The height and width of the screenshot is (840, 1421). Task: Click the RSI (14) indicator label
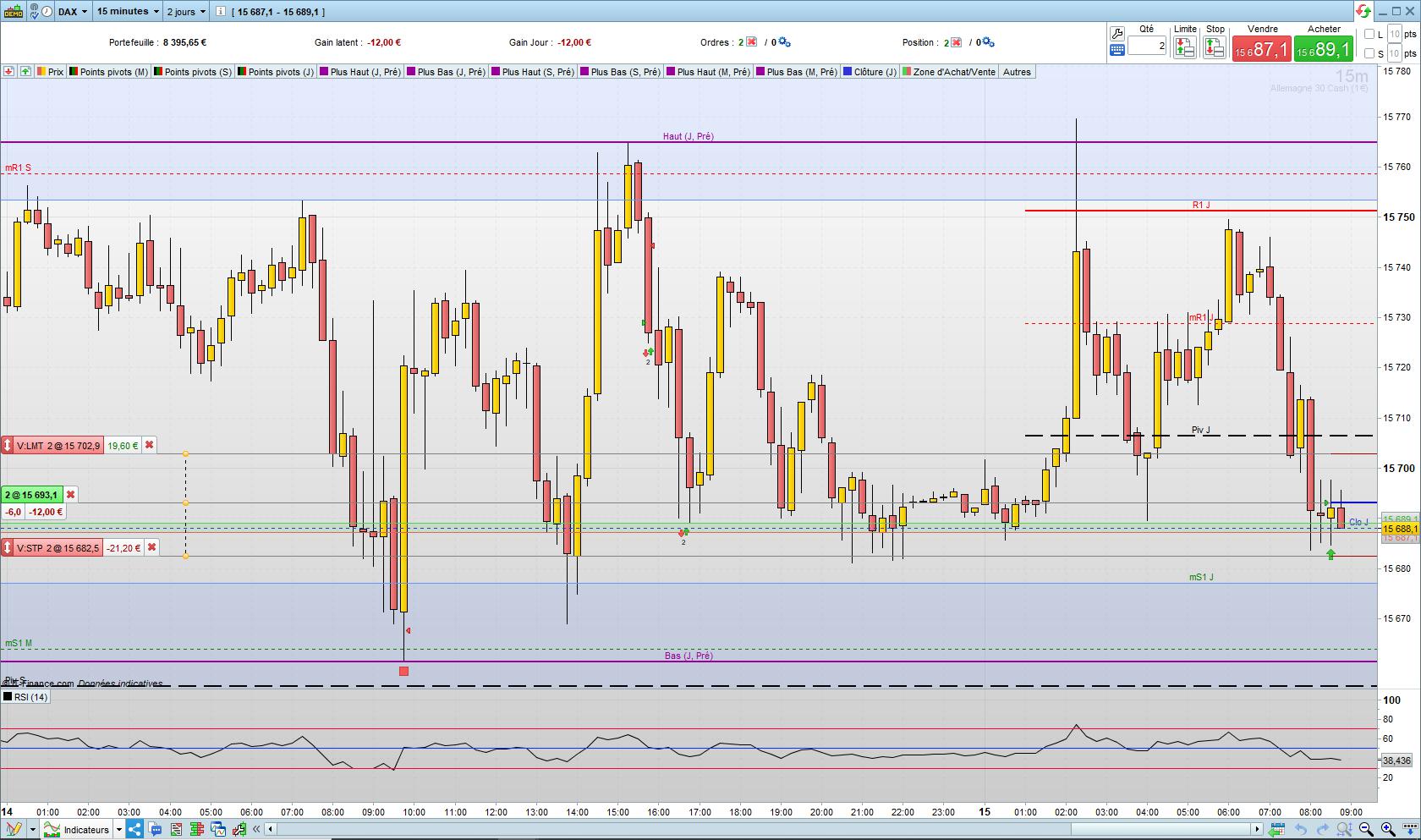point(26,697)
